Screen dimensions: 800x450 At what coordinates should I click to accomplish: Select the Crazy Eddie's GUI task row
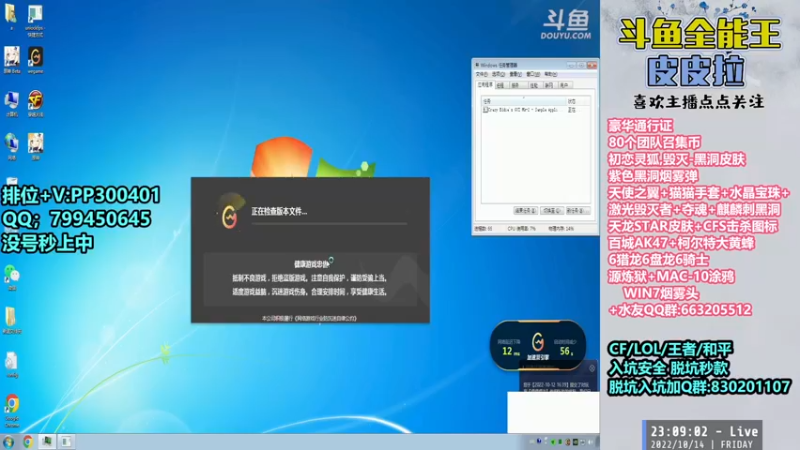[x=536, y=110]
